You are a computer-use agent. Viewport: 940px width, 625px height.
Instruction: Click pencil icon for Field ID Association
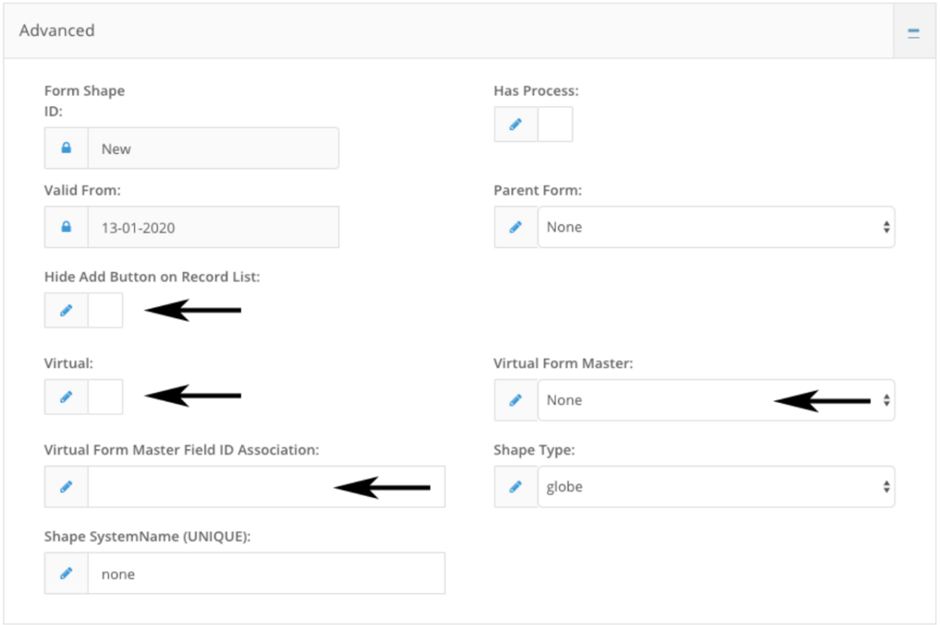coord(66,487)
